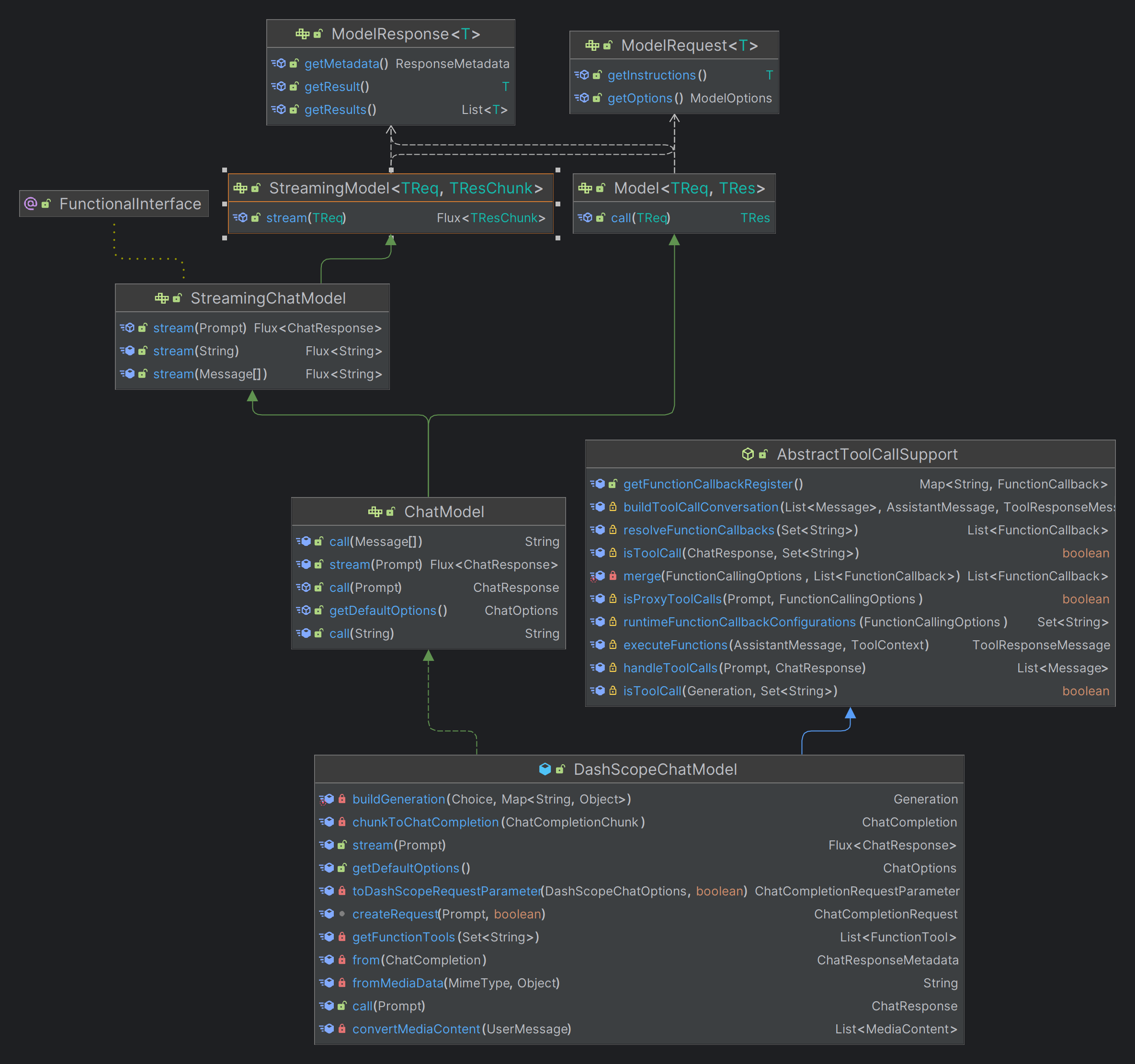Image resolution: width=1135 pixels, height=1064 pixels.
Task: Click the annotation icon beside FunctionalInterface
Action: click(31, 204)
